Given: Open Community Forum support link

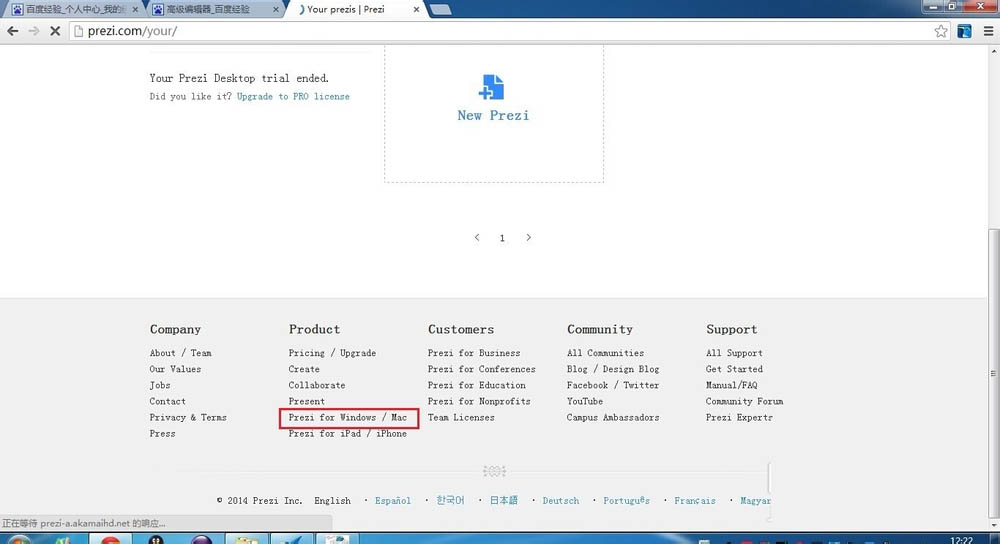Looking at the screenshot, I should [744, 402].
